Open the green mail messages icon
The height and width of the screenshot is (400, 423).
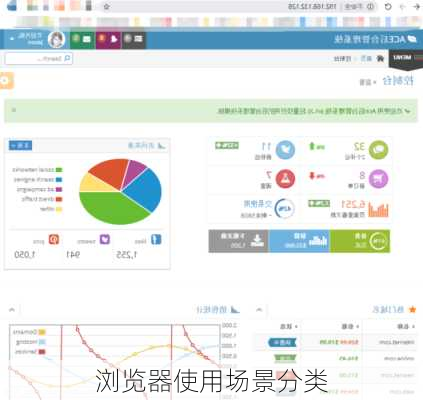pos(83,39)
